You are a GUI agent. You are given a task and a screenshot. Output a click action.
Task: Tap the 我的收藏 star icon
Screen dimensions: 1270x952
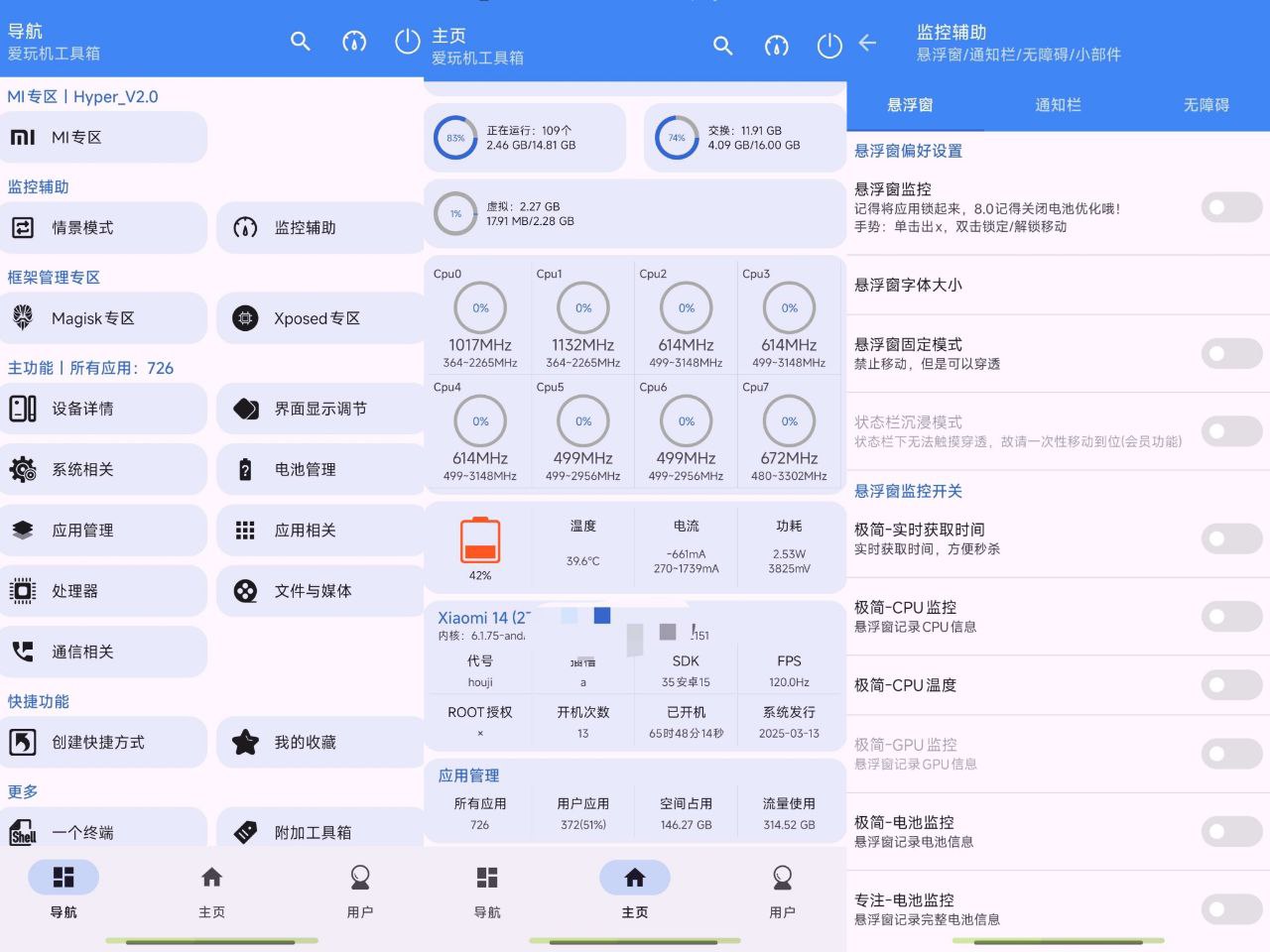coord(245,742)
